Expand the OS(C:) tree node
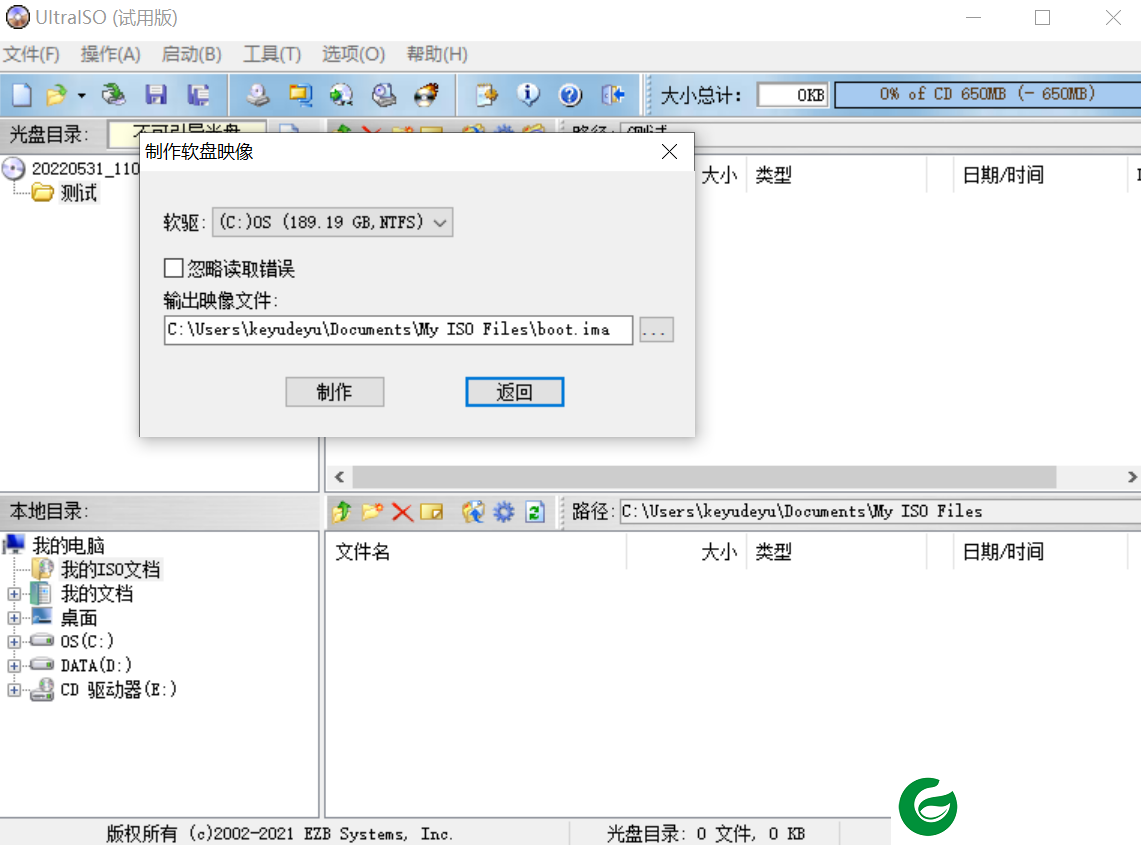 pos(14,642)
